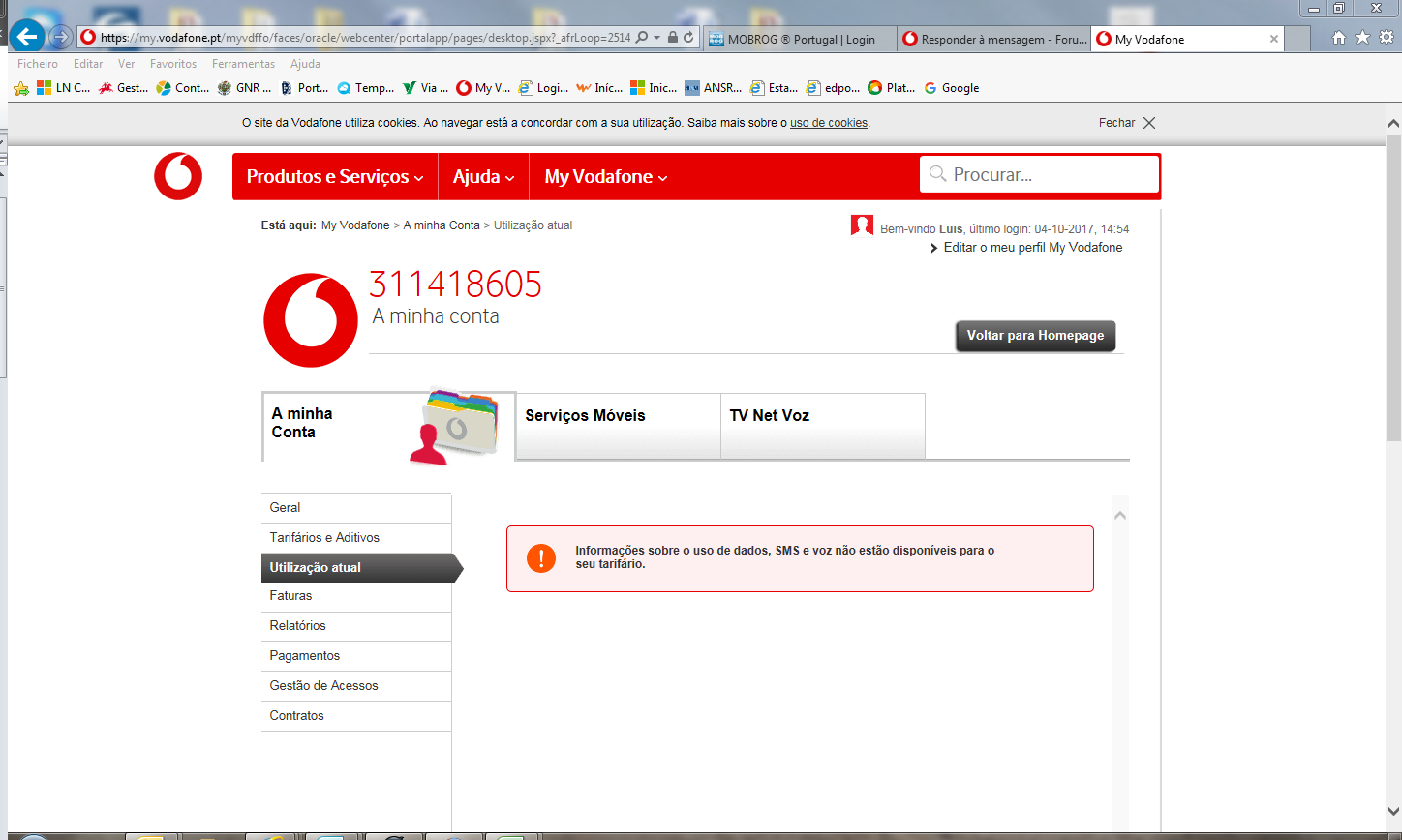The image size is (1402, 840).
Task: Expand the My Vodafone dropdown menu
Action: (x=605, y=177)
